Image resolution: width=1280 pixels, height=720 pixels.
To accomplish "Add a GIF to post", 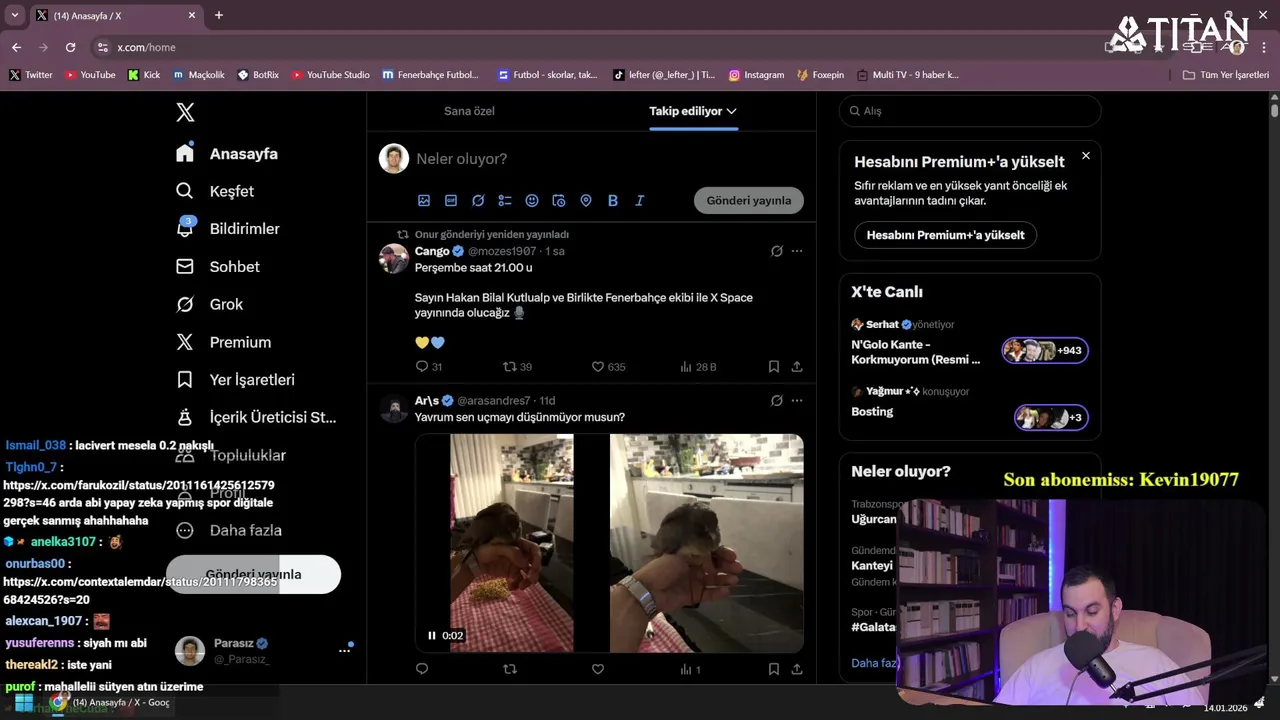I will pyautogui.click(x=451, y=201).
